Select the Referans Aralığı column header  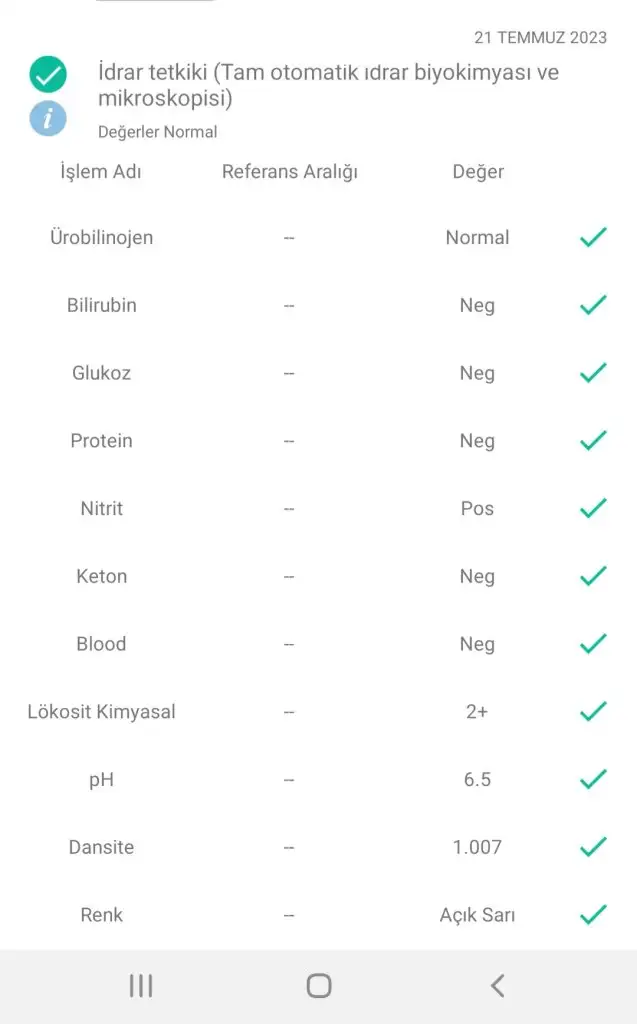(290, 172)
